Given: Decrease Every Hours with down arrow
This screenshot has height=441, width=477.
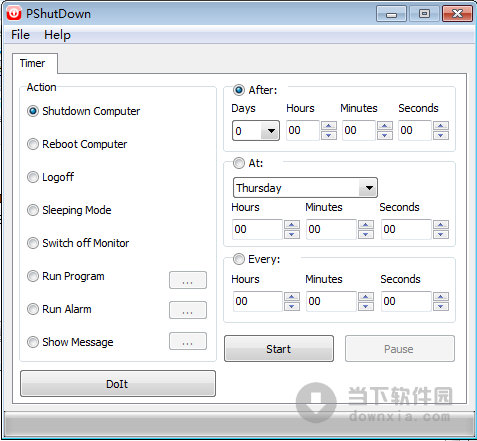Looking at the screenshot, I should pos(292,306).
